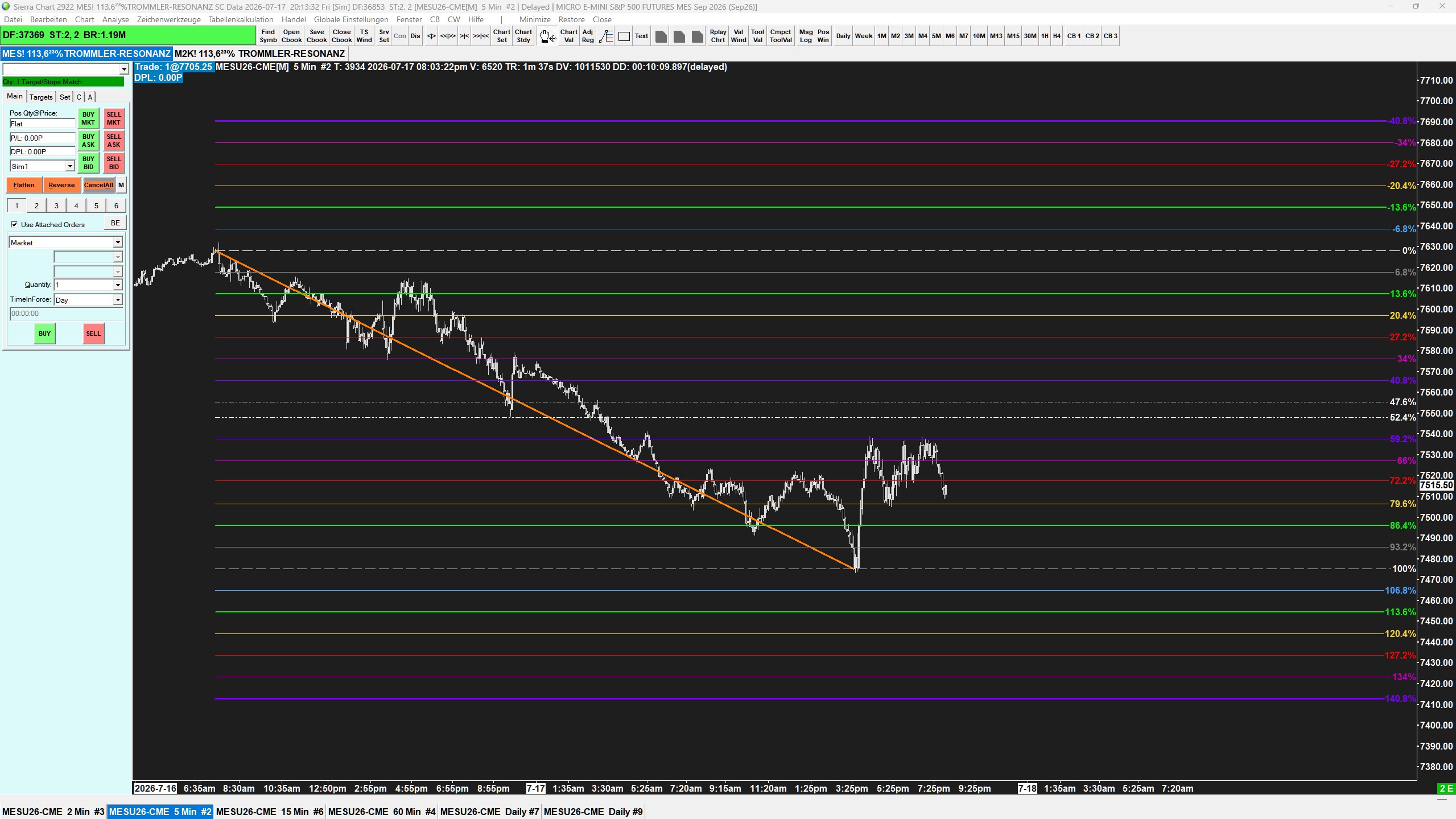Click Save Cbook toolbar button
This screenshot has width=1456, height=819.
(316, 36)
